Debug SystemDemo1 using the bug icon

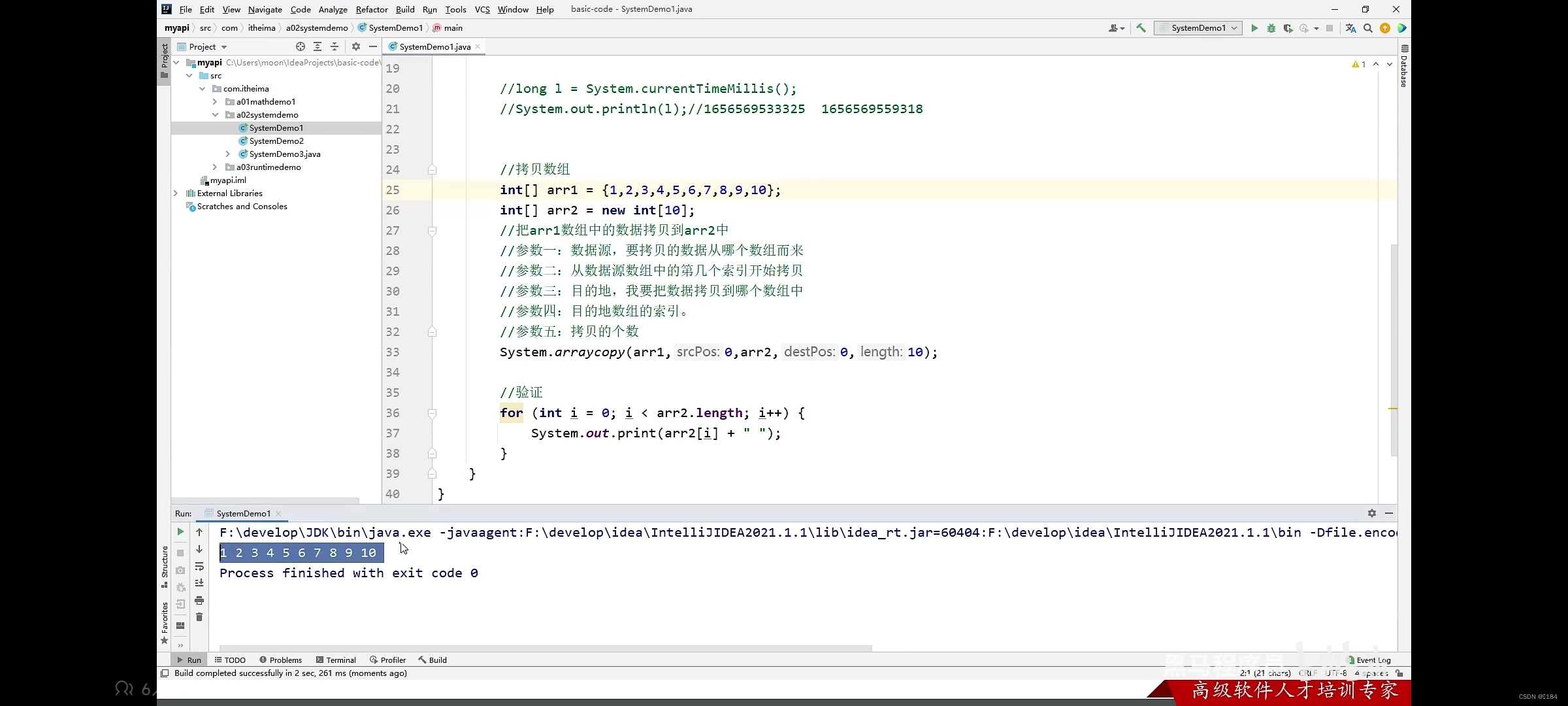tap(1271, 28)
